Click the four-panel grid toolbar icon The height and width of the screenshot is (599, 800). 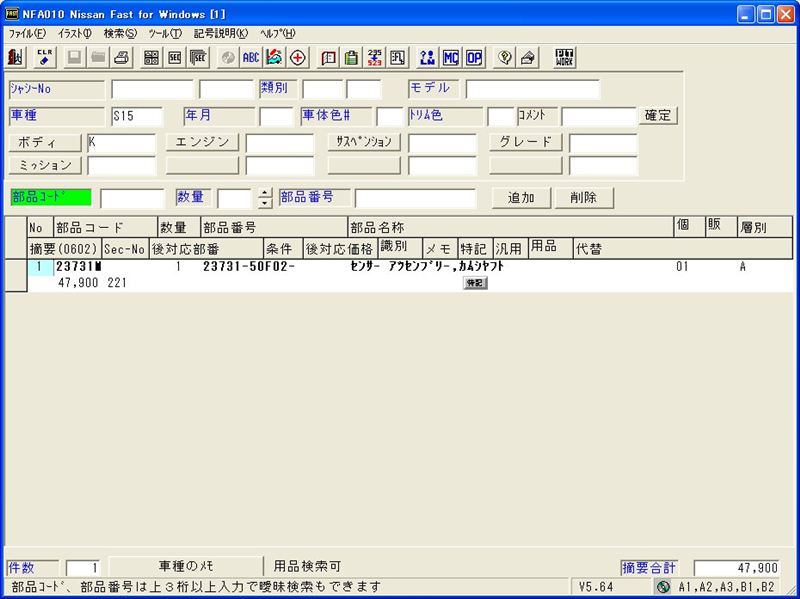pos(151,58)
